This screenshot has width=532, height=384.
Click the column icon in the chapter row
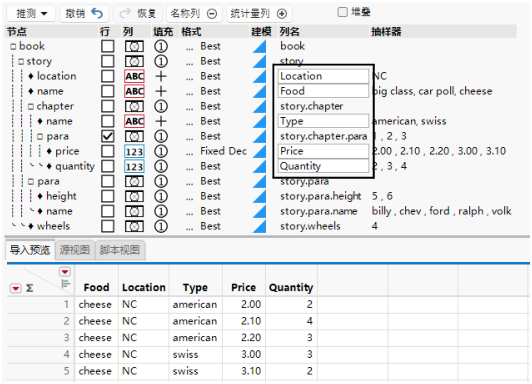pos(134,106)
